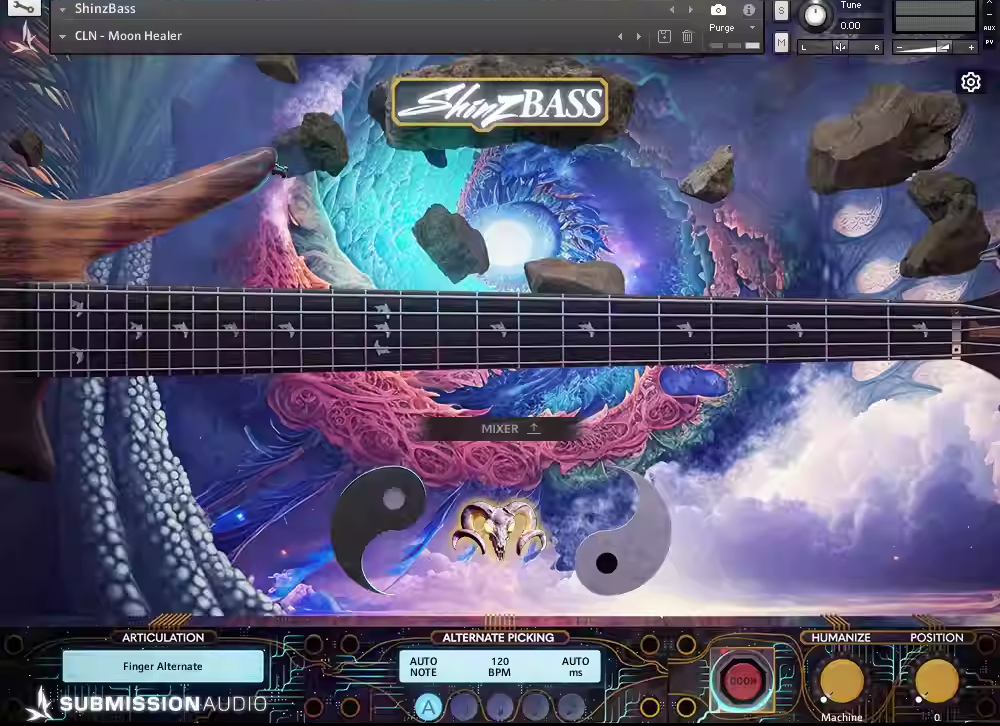The height and width of the screenshot is (726, 1000).
Task: Click the CLN - Moon Healer snapshot name
Action: point(128,36)
